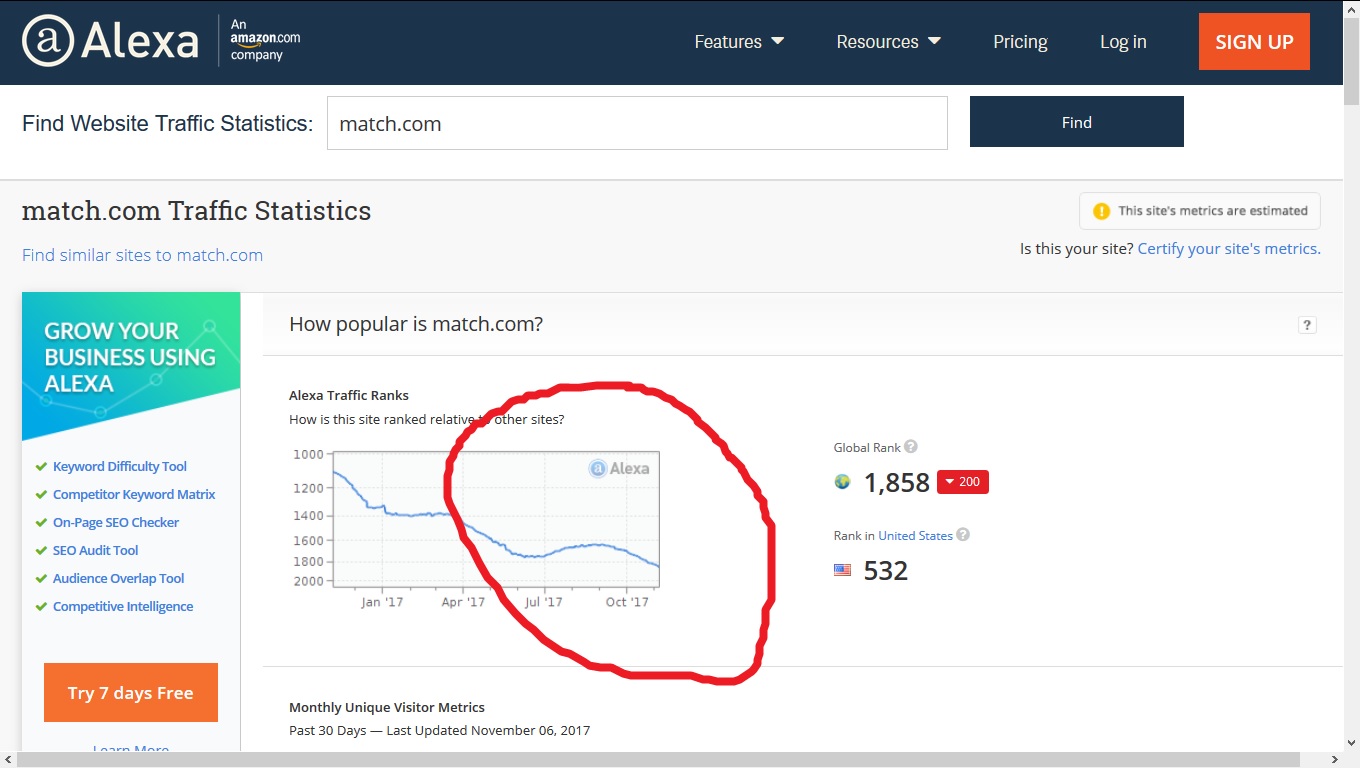Open the Competitive Intelligence link
The width and height of the screenshot is (1360, 768).
123,606
